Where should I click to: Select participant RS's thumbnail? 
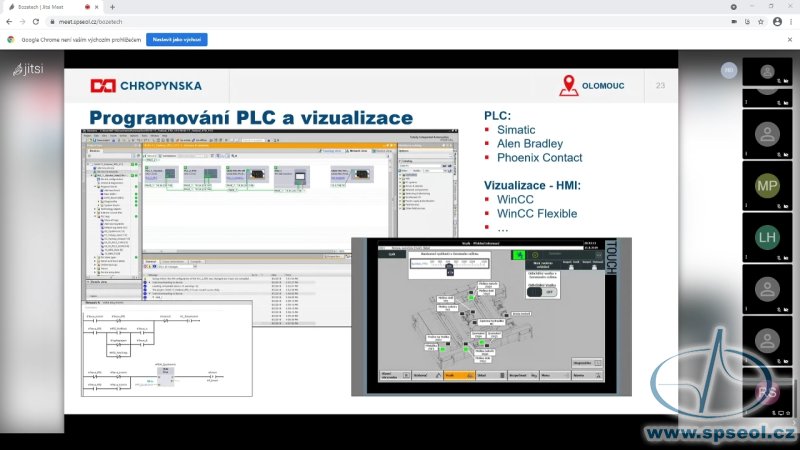767,392
